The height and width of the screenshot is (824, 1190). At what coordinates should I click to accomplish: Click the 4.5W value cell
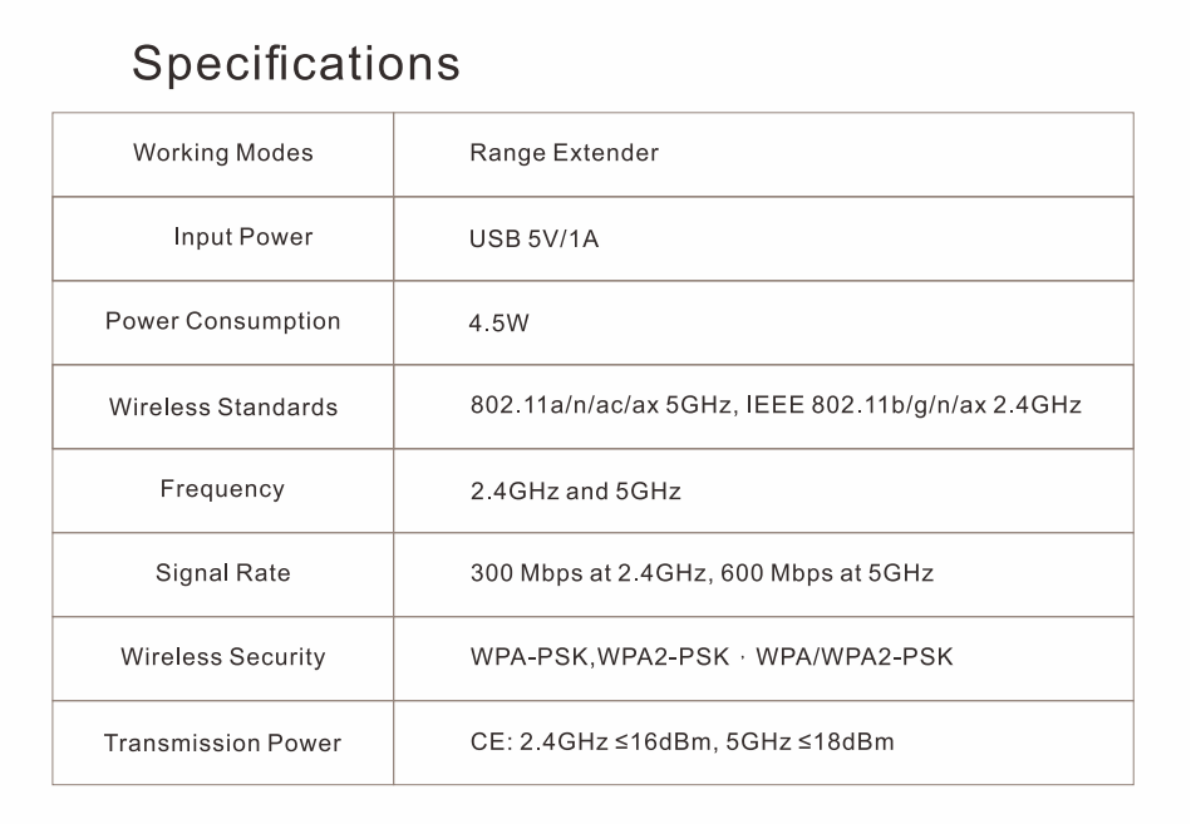763,322
